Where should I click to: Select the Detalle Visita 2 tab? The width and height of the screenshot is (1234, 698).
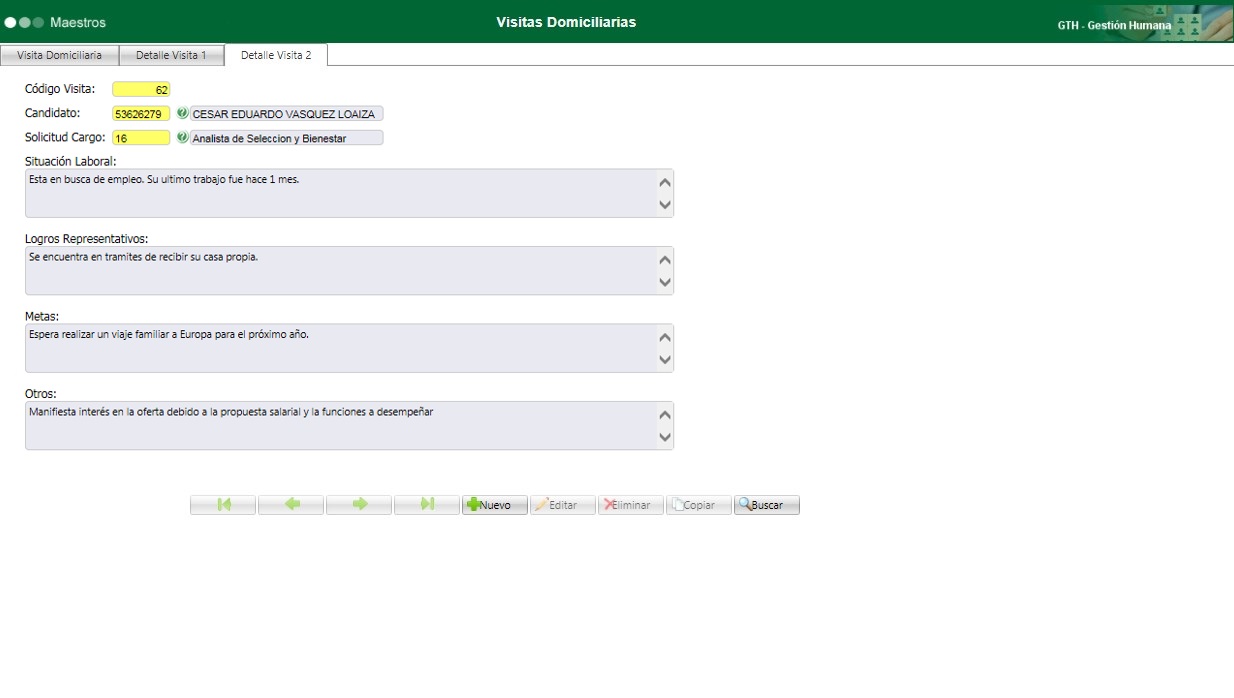276,55
